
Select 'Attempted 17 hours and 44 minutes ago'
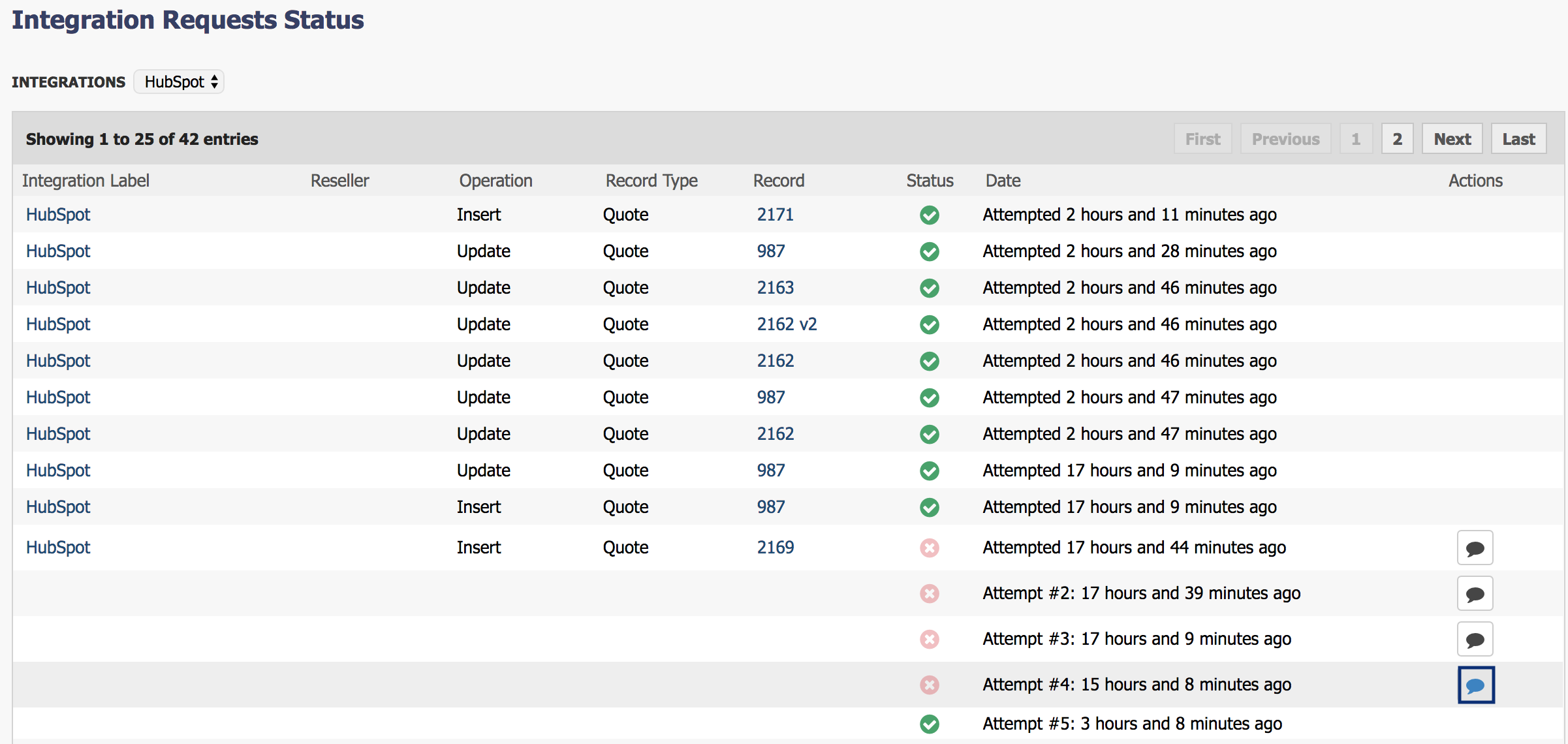click(x=1134, y=548)
